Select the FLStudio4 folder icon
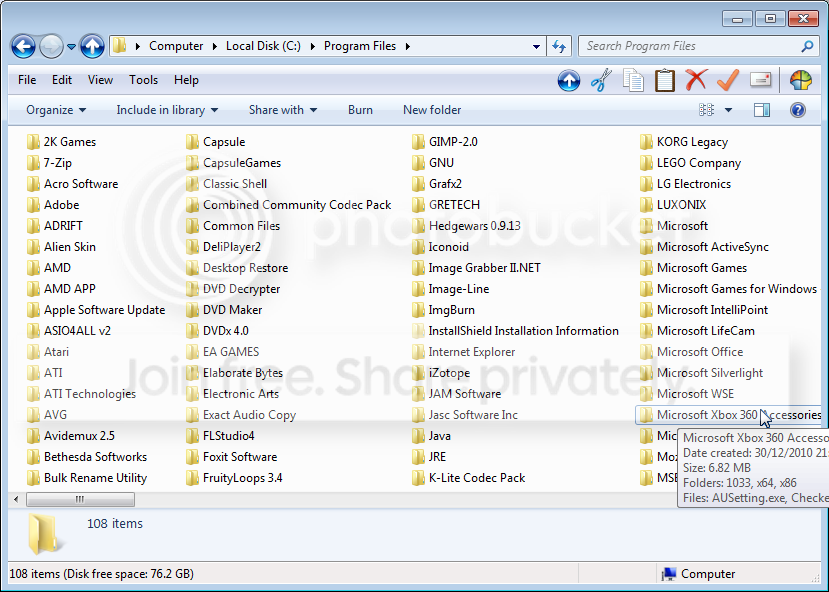This screenshot has width=829, height=592. [x=192, y=436]
